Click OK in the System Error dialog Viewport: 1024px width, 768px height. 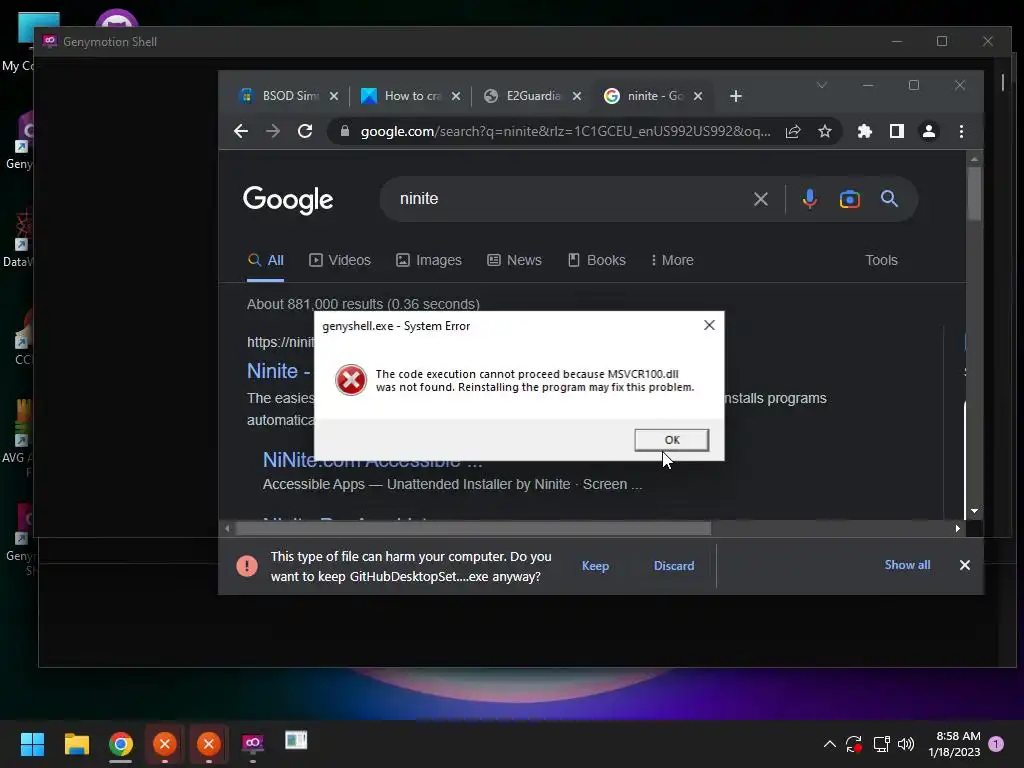671,440
